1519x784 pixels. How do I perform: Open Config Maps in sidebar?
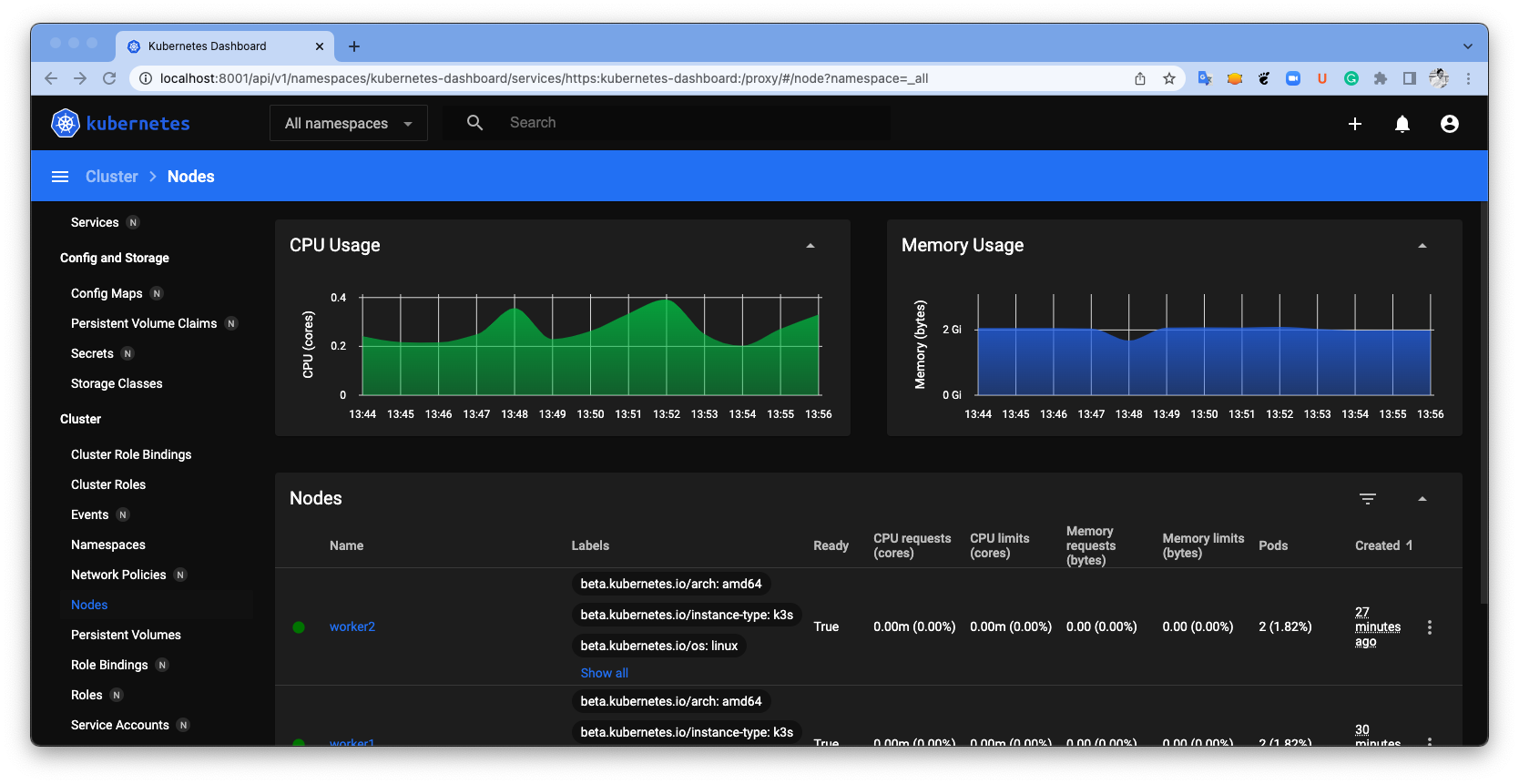pos(107,293)
